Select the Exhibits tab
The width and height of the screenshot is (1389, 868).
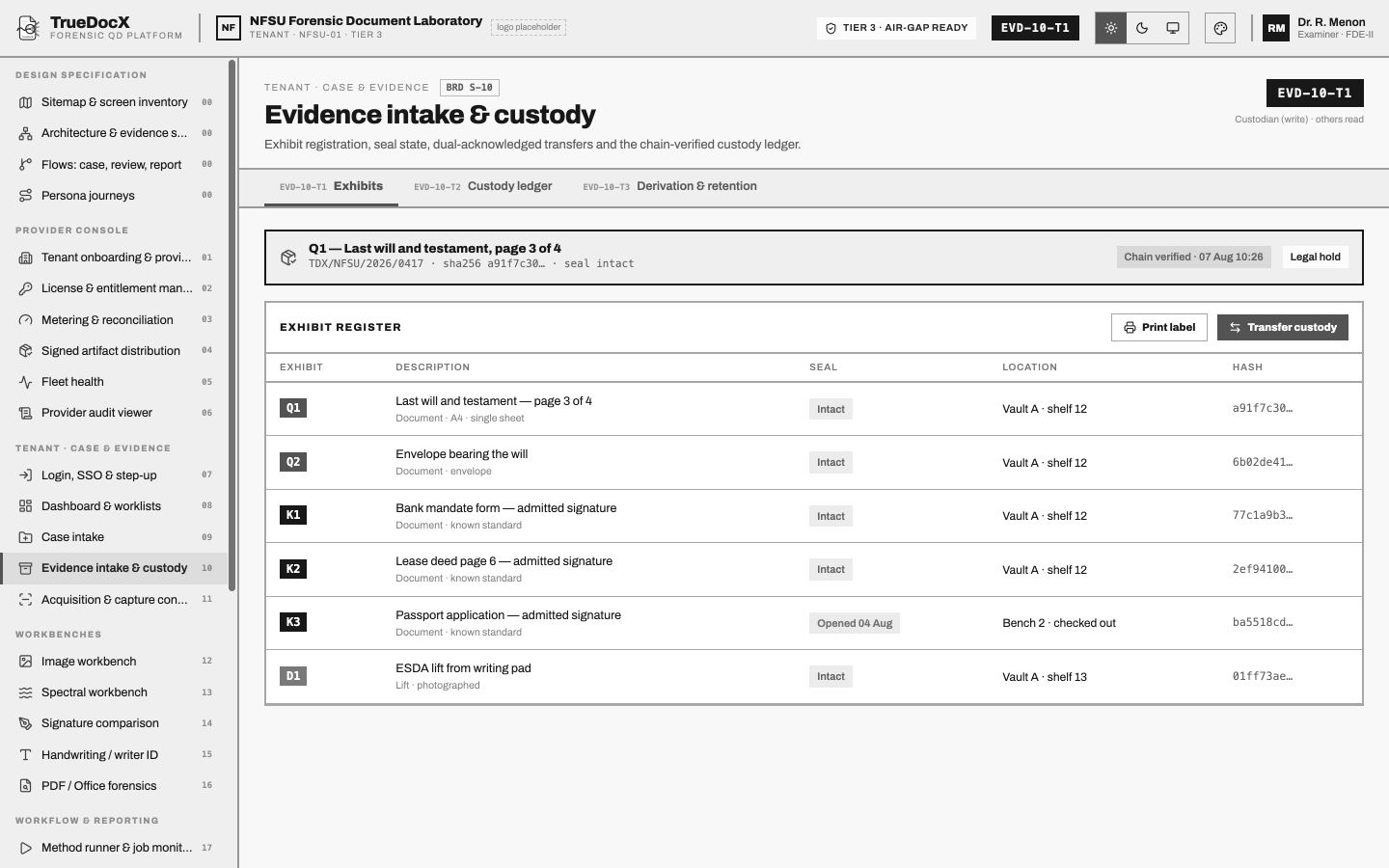point(331,187)
